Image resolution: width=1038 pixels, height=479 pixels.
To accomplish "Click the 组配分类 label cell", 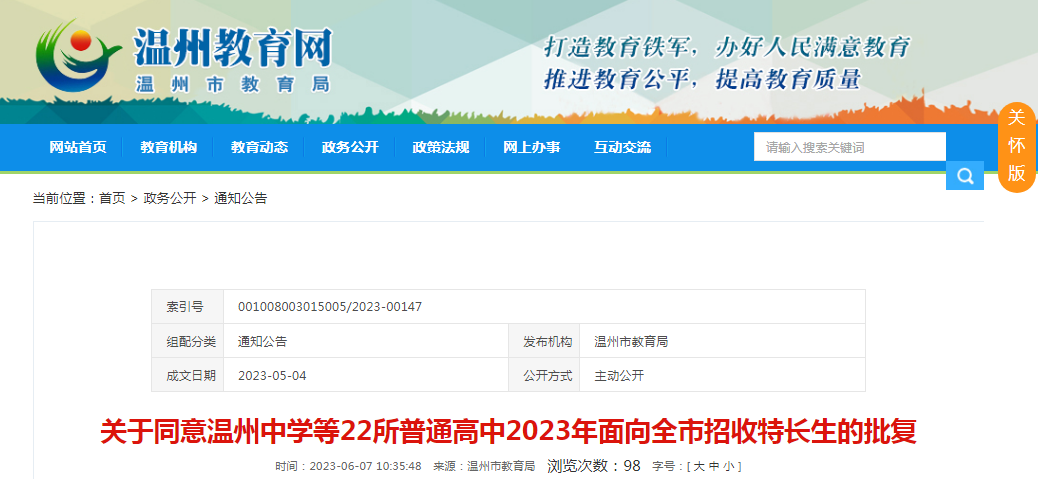I will point(188,341).
